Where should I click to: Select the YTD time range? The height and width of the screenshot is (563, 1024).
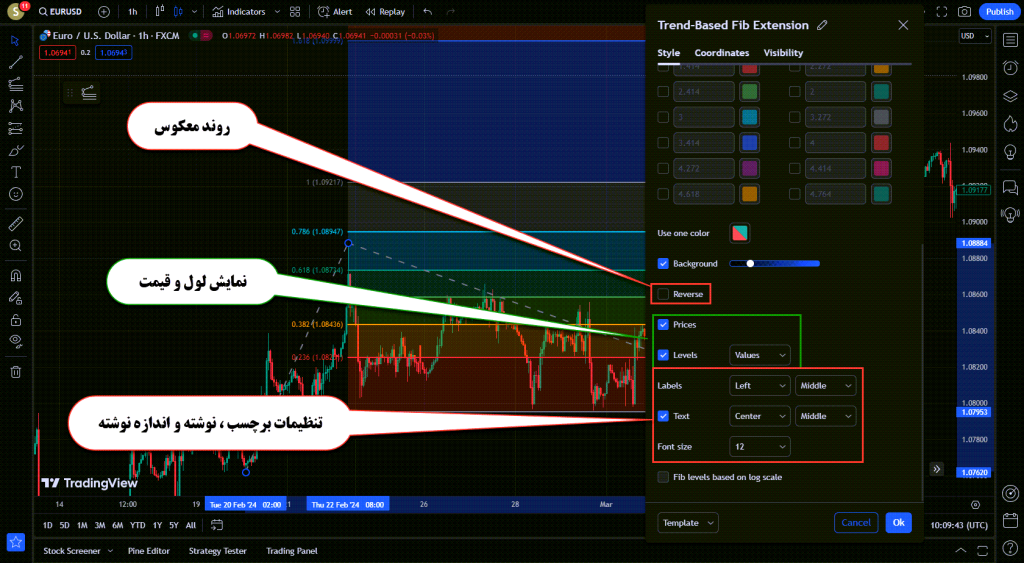click(137, 525)
